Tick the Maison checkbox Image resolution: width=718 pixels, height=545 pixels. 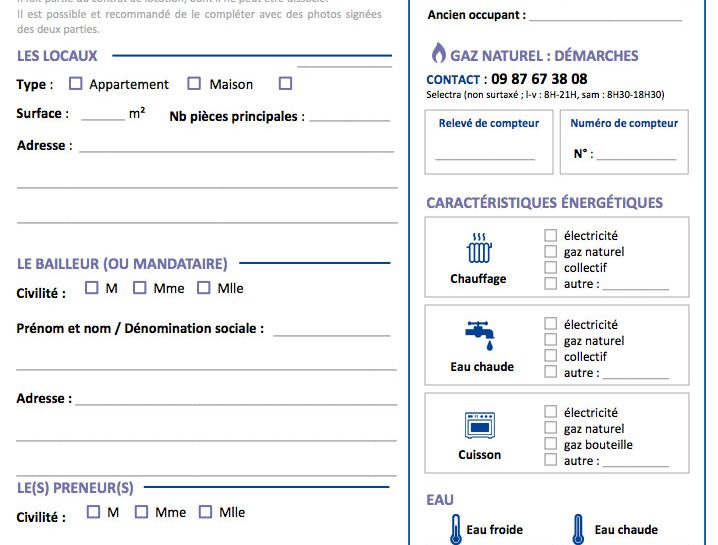194,84
